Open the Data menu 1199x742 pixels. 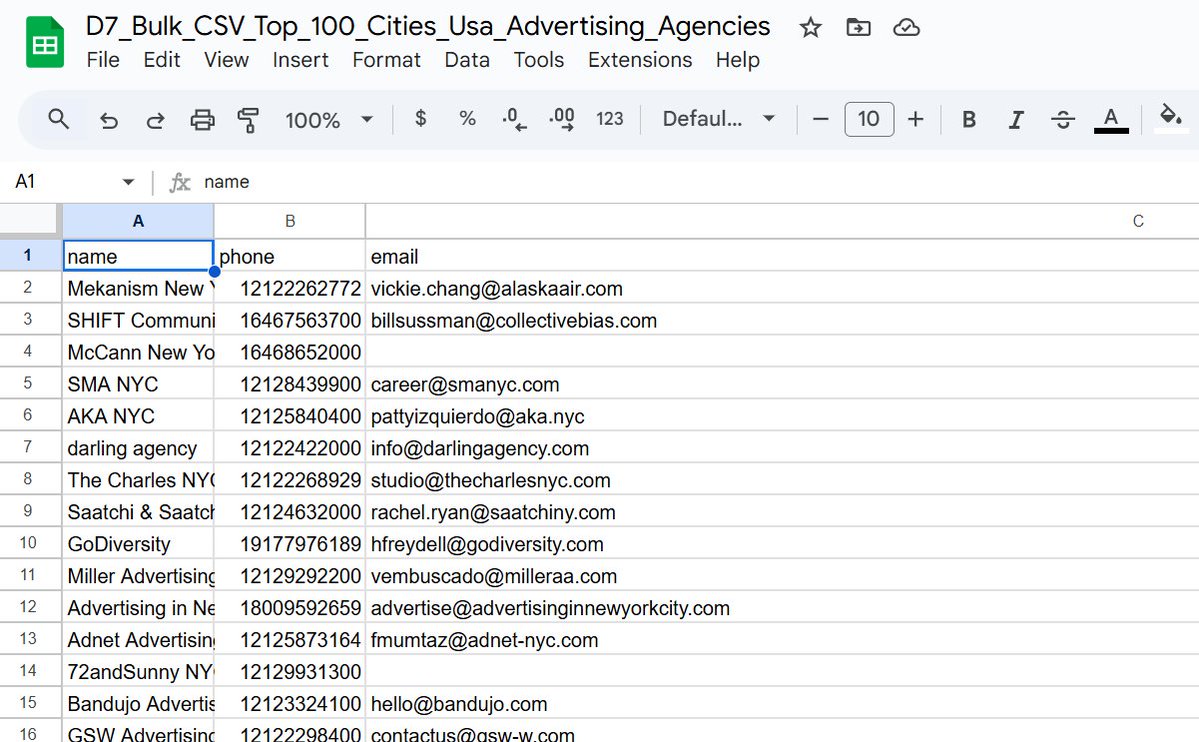pyautogui.click(x=467, y=60)
